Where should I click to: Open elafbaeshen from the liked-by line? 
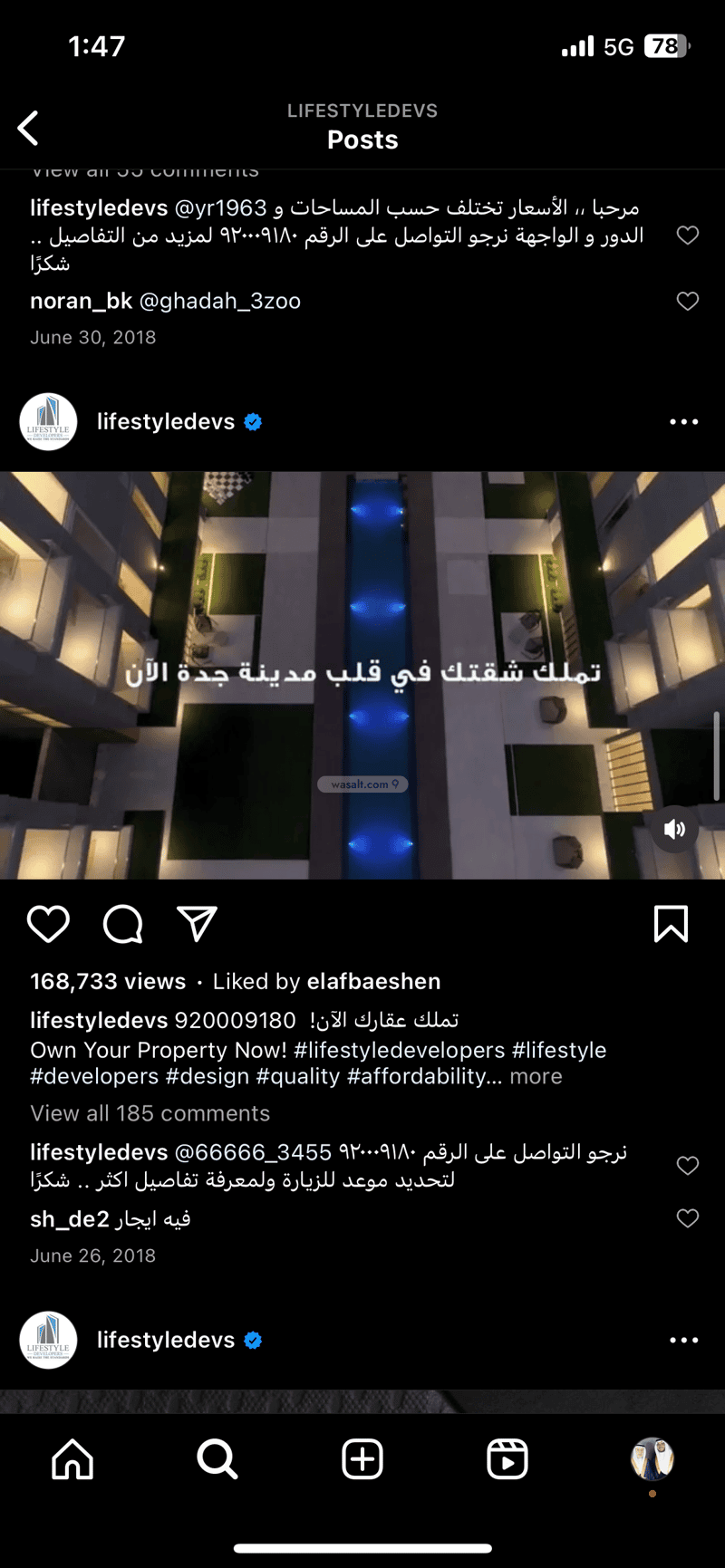pos(374,981)
